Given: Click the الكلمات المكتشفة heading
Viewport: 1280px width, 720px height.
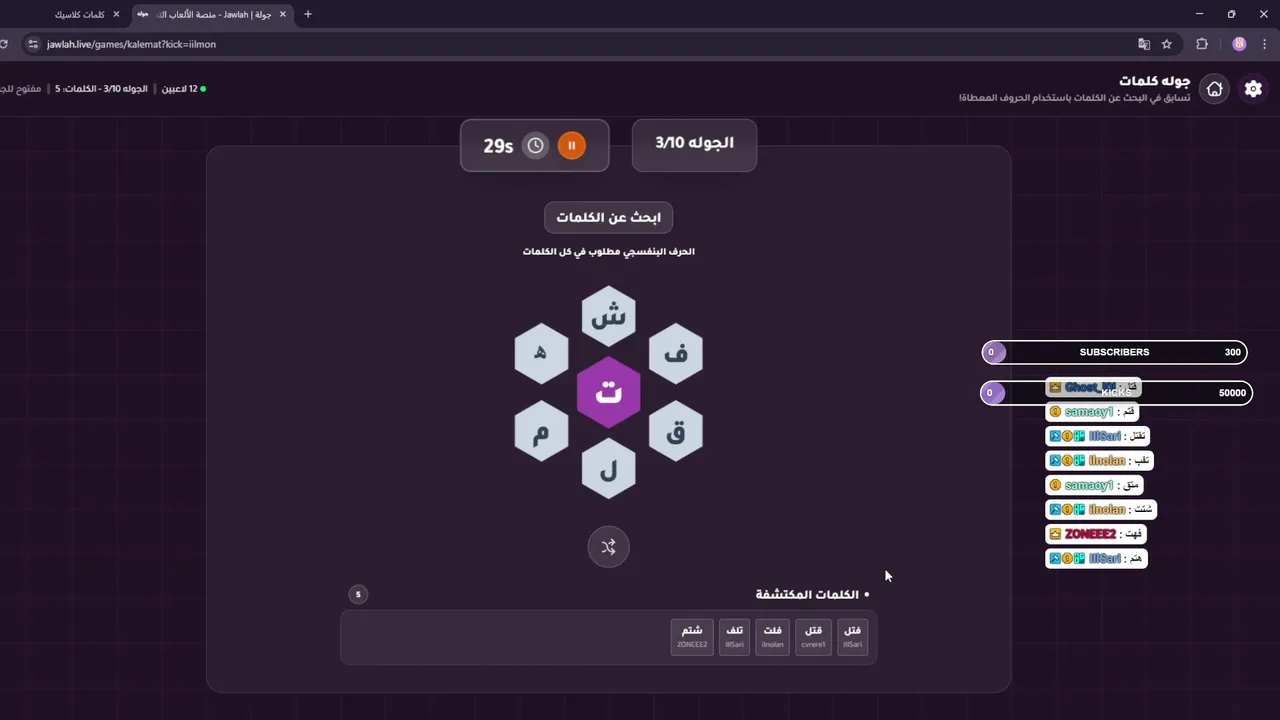Looking at the screenshot, I should click(x=807, y=595).
